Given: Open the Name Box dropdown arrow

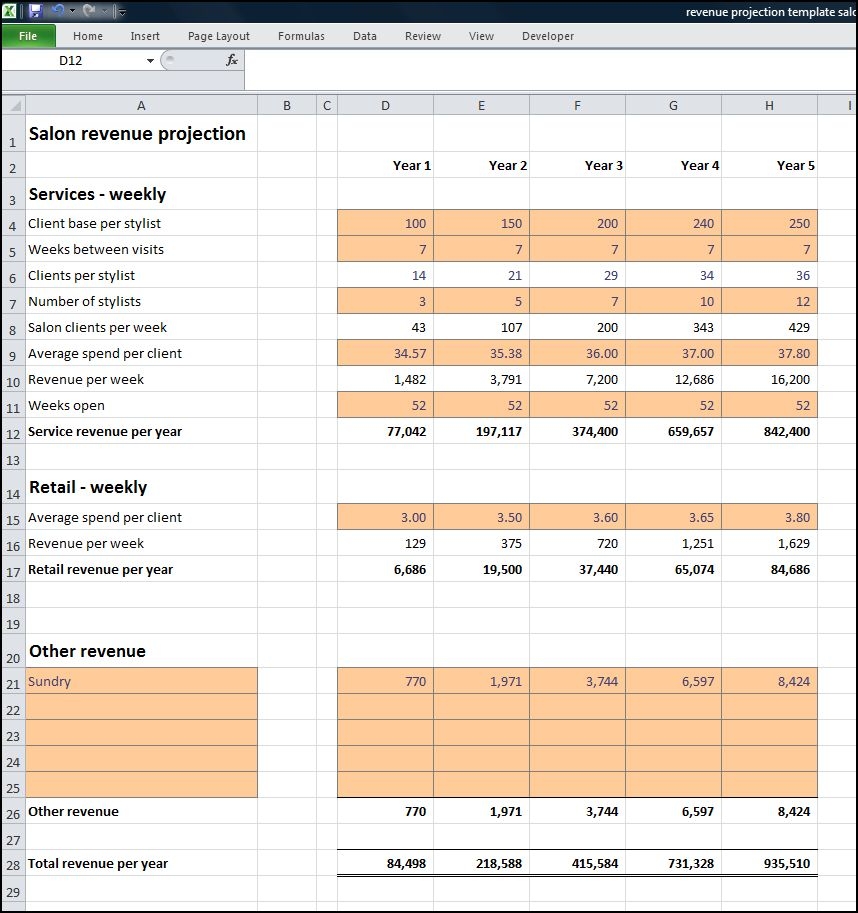Looking at the screenshot, I should pos(151,61).
